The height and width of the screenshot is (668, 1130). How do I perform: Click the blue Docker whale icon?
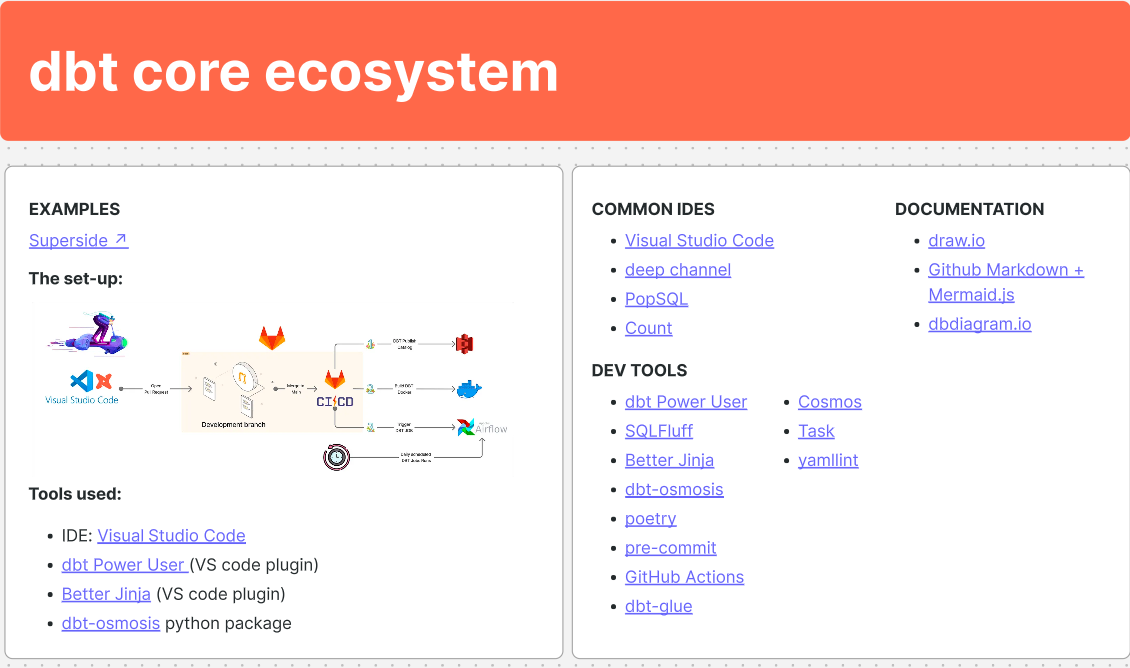pyautogui.click(x=469, y=390)
